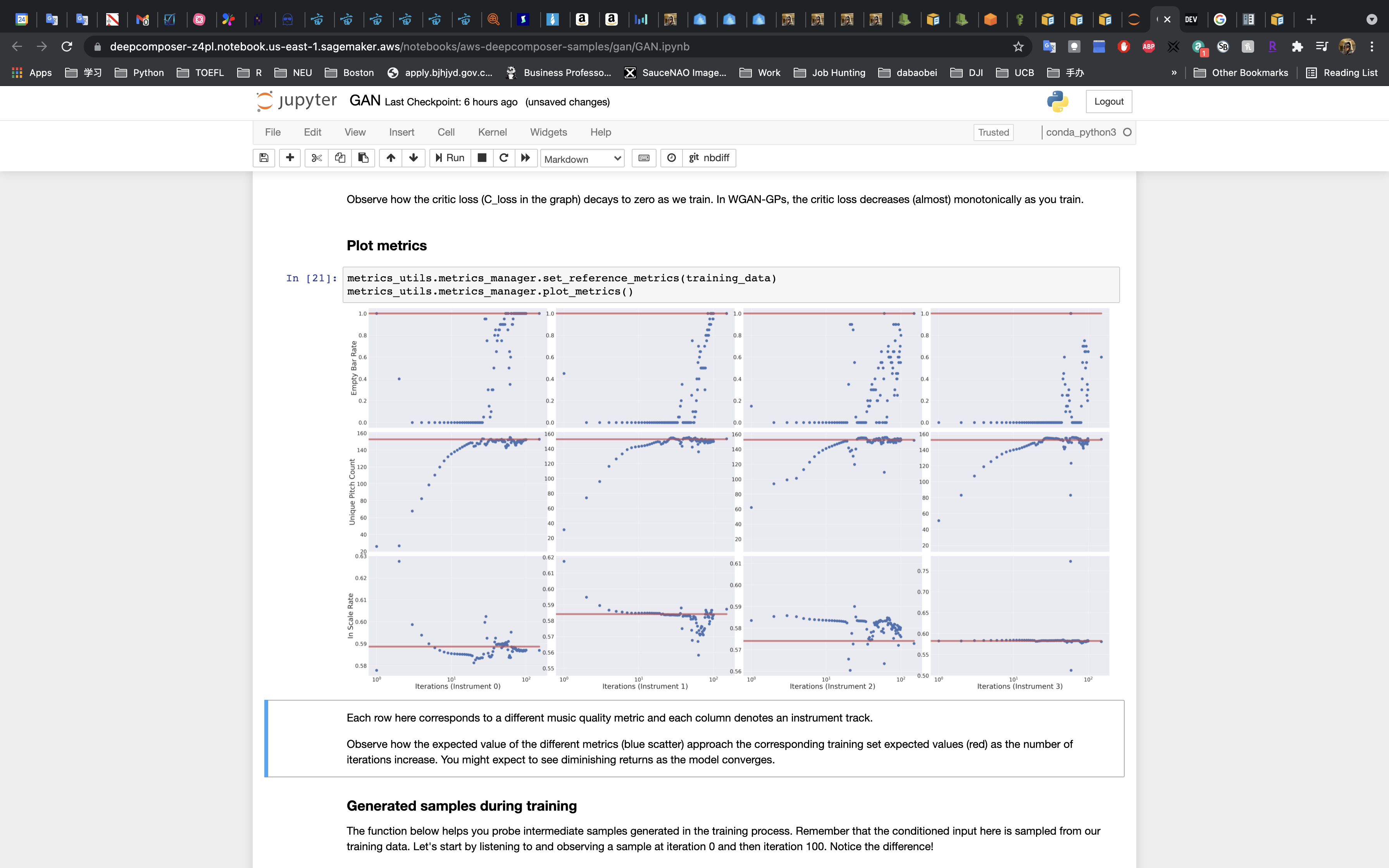1389x868 pixels.
Task: Move selected cell up arrow
Action: 390,158
